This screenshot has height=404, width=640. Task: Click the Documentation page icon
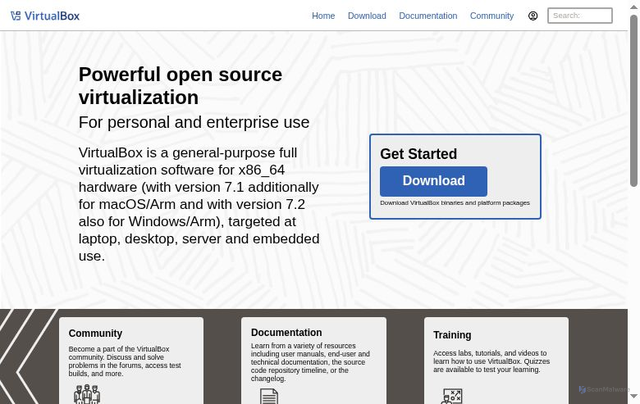point(269,396)
